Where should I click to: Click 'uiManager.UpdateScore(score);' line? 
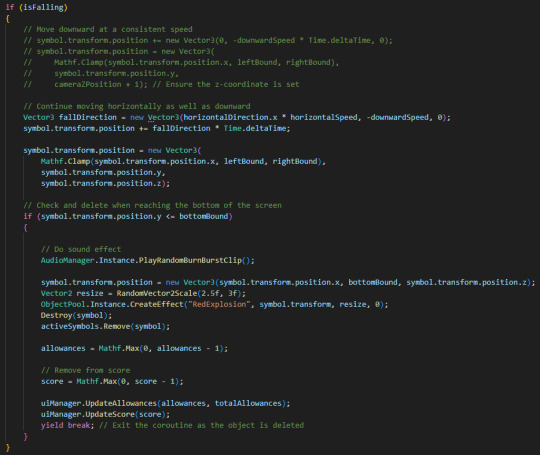click(105, 414)
